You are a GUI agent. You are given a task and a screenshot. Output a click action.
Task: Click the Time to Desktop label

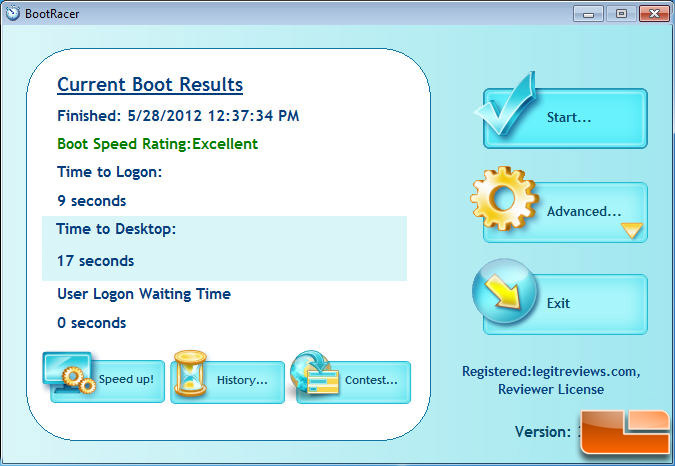pyautogui.click(x=116, y=229)
